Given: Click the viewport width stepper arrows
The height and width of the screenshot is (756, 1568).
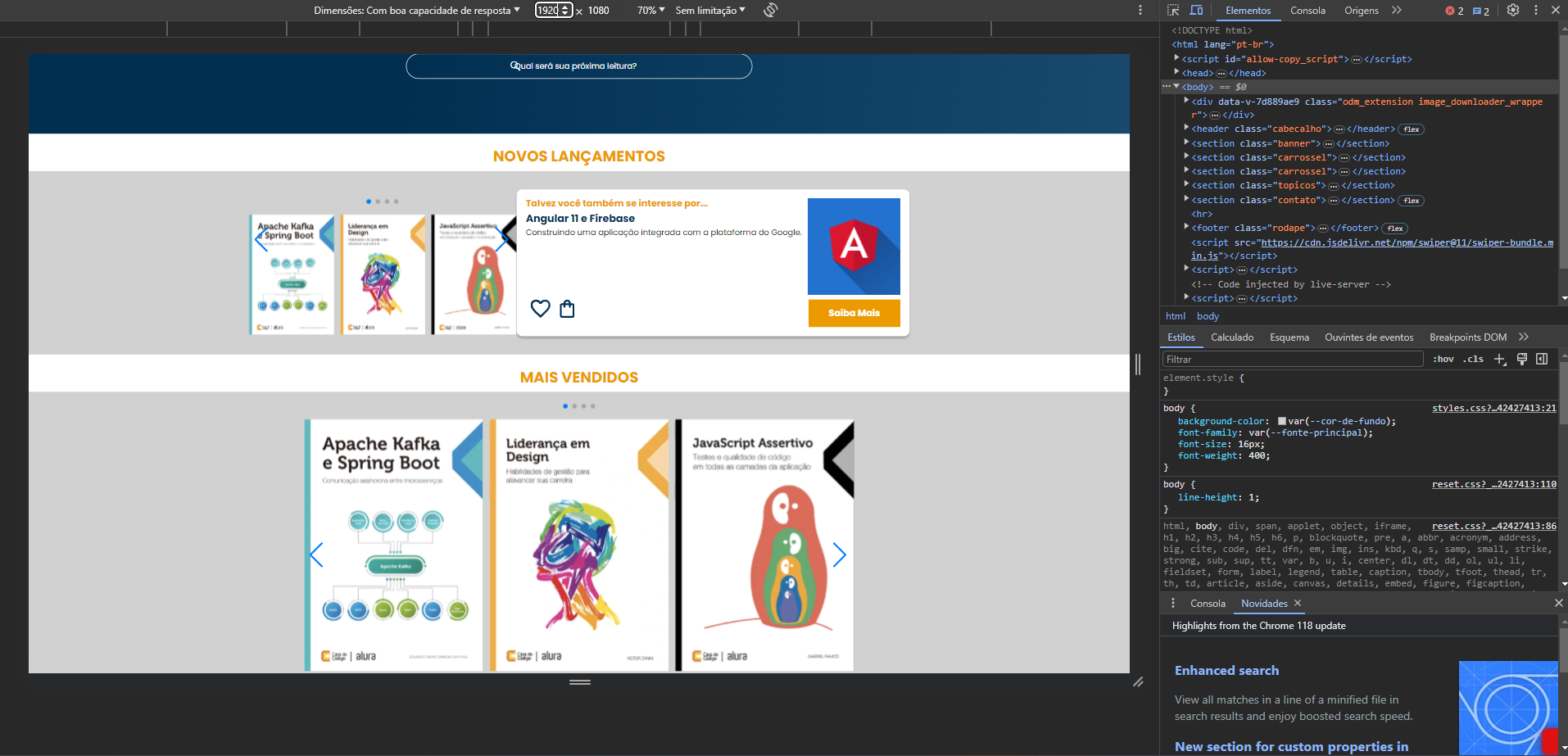Looking at the screenshot, I should [x=565, y=11].
